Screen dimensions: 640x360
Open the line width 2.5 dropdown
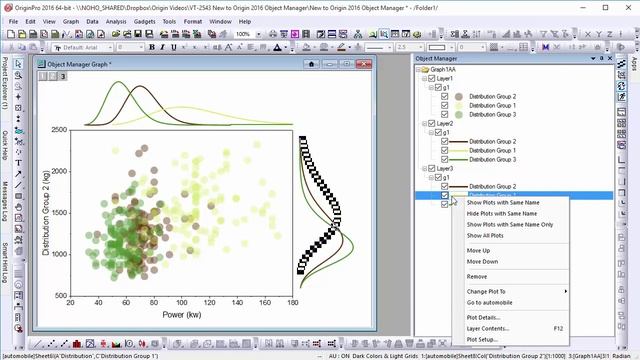pyautogui.click(x=421, y=47)
